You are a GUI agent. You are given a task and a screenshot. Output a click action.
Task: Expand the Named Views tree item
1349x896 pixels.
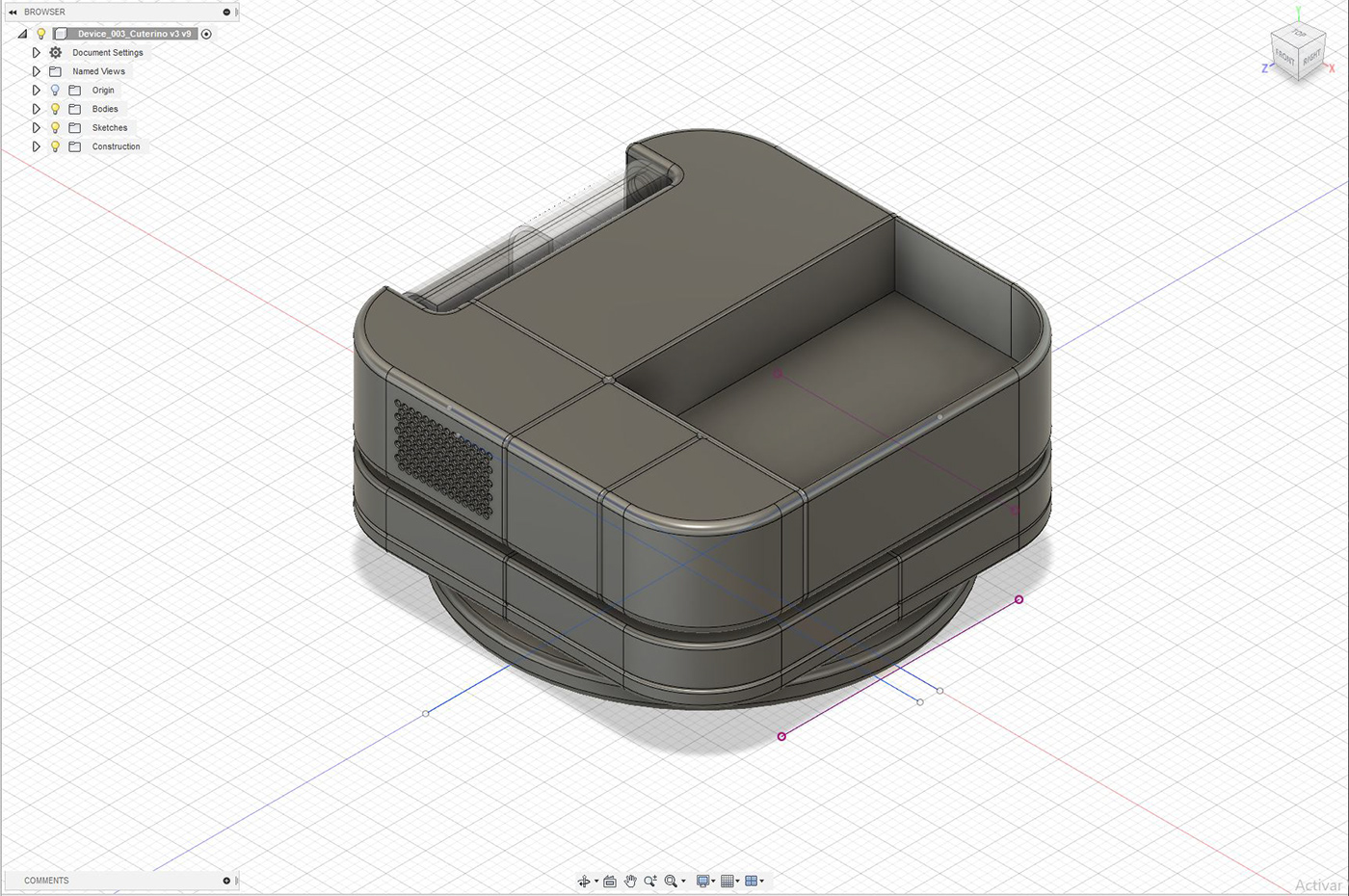(x=36, y=70)
